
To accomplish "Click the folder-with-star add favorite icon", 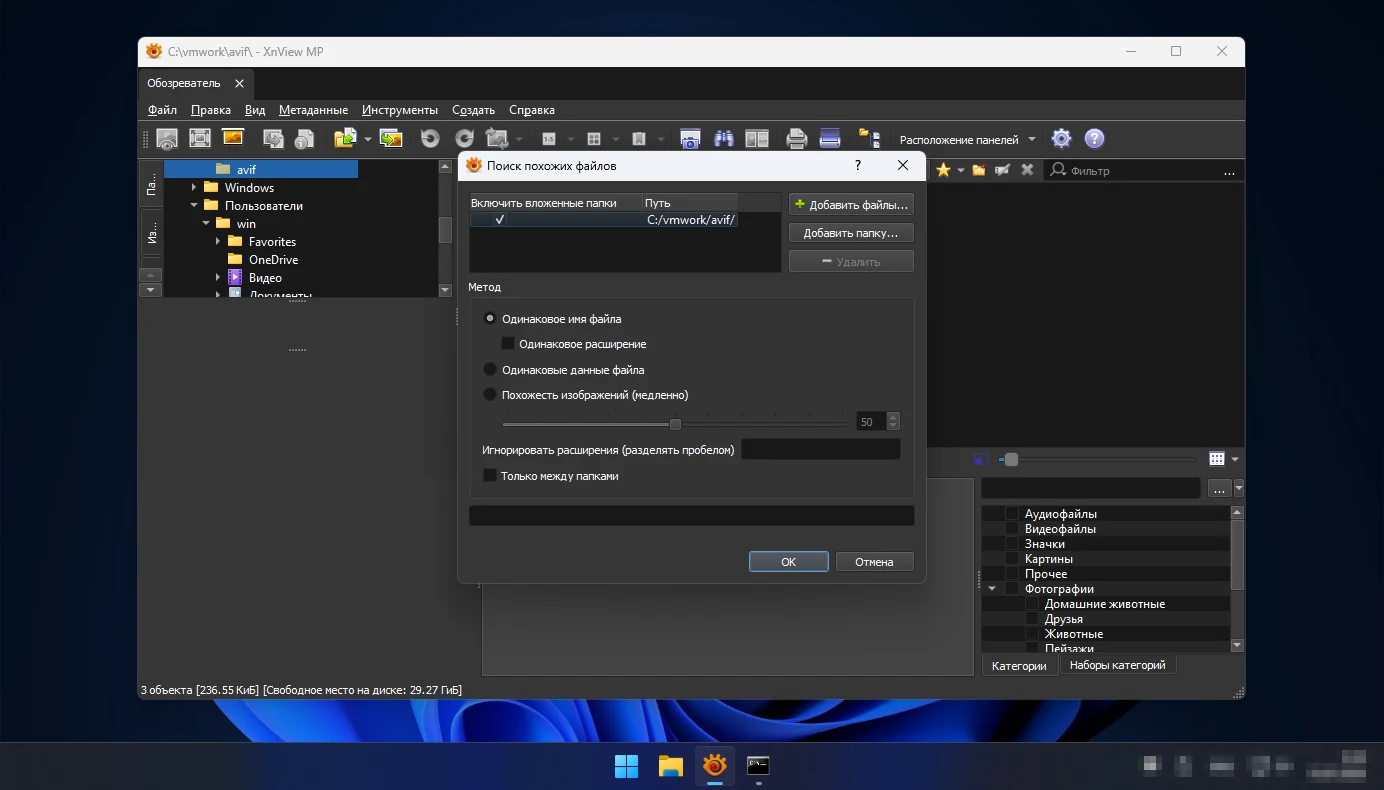I will [x=979, y=170].
